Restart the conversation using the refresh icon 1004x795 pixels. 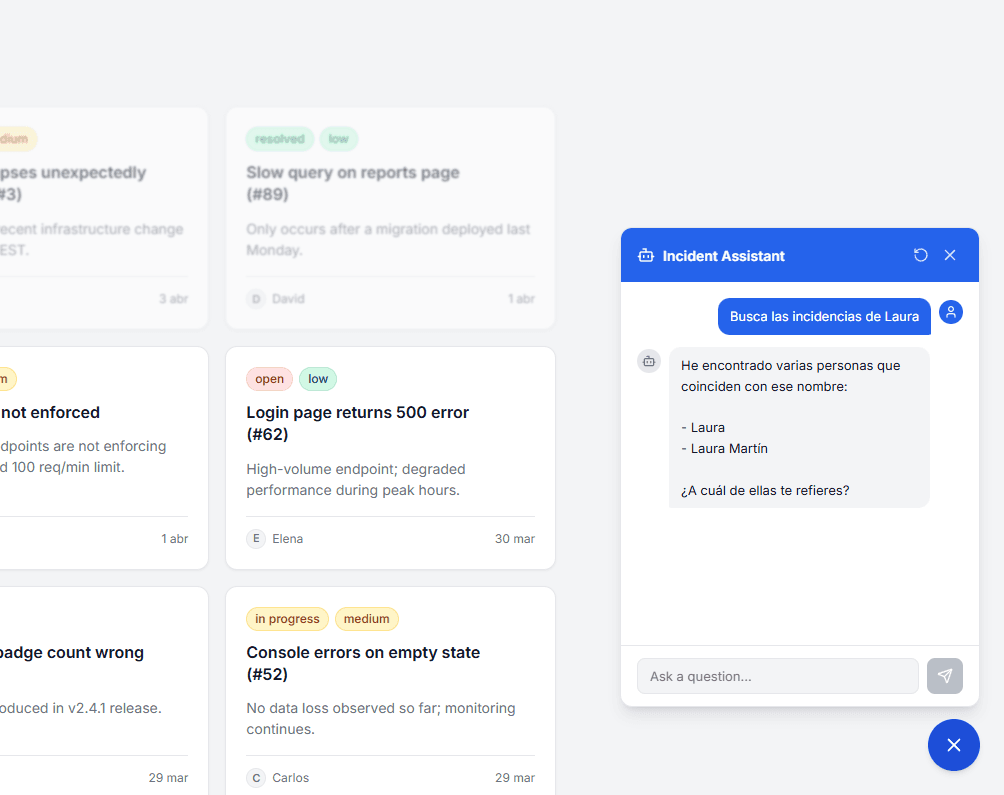point(920,255)
